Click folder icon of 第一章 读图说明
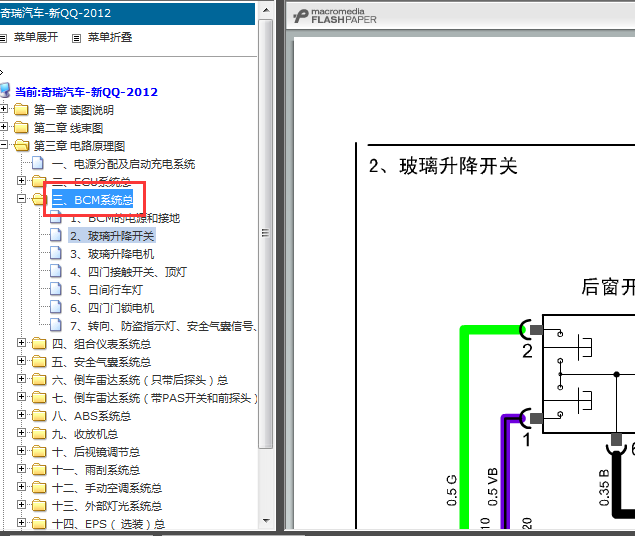 coord(21,109)
